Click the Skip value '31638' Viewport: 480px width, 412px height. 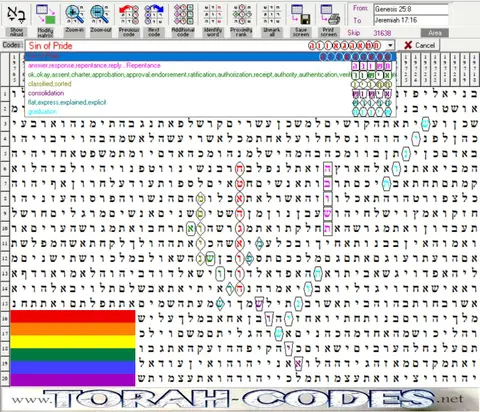pos(382,33)
